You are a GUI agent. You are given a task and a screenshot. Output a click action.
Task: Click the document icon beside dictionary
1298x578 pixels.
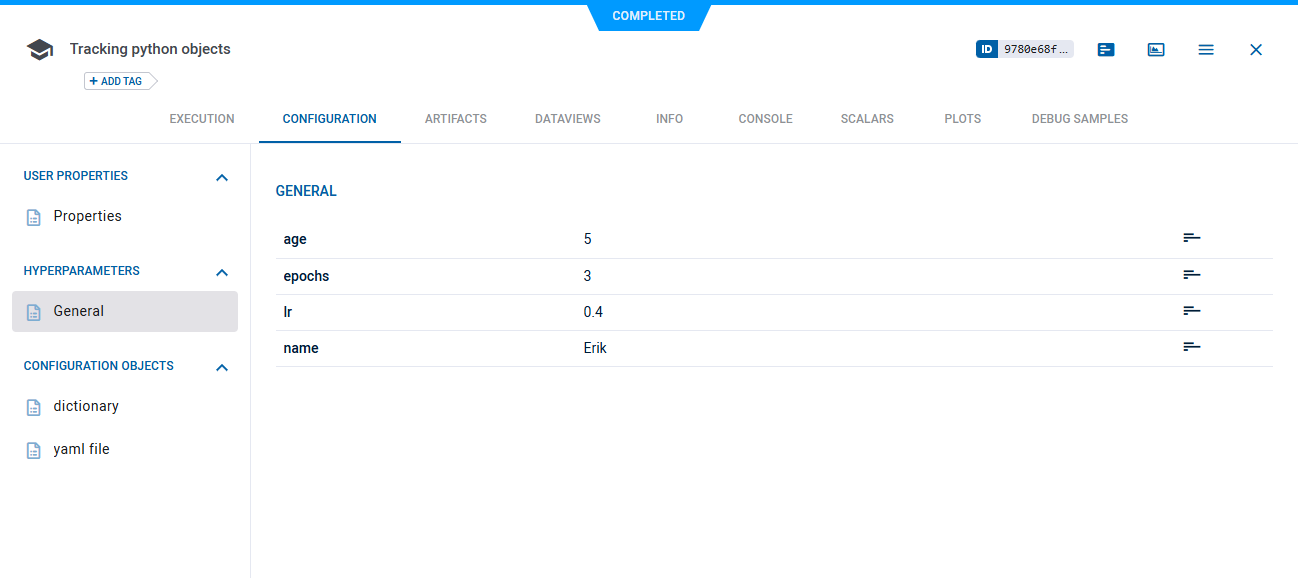point(34,406)
